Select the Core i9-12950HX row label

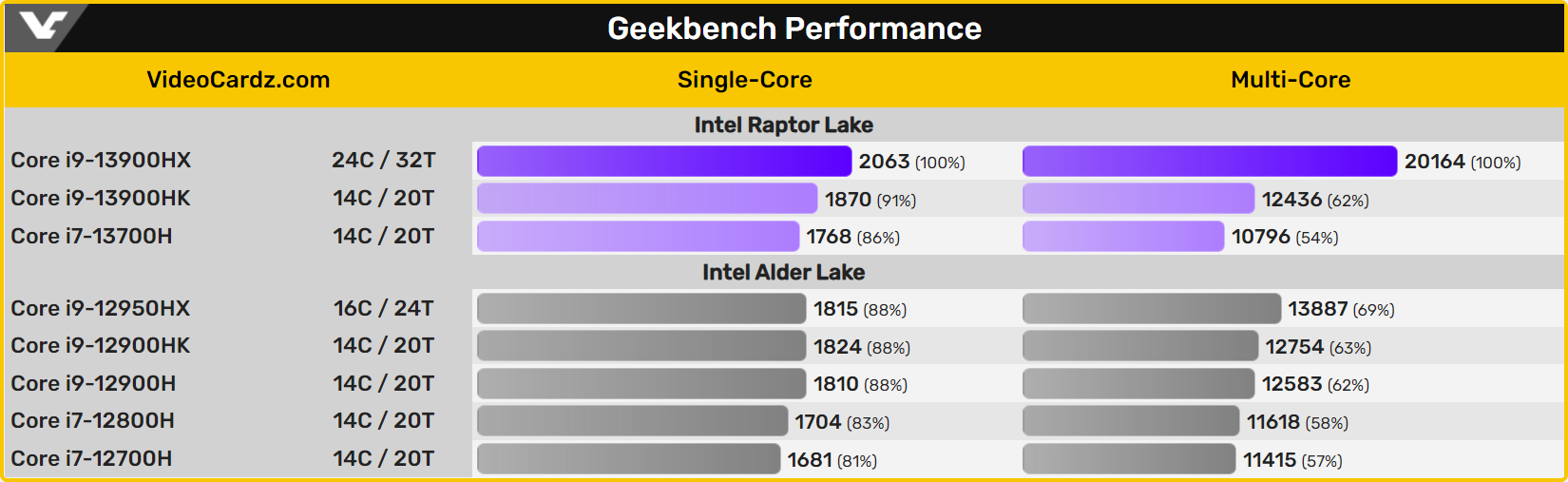pyautogui.click(x=101, y=308)
